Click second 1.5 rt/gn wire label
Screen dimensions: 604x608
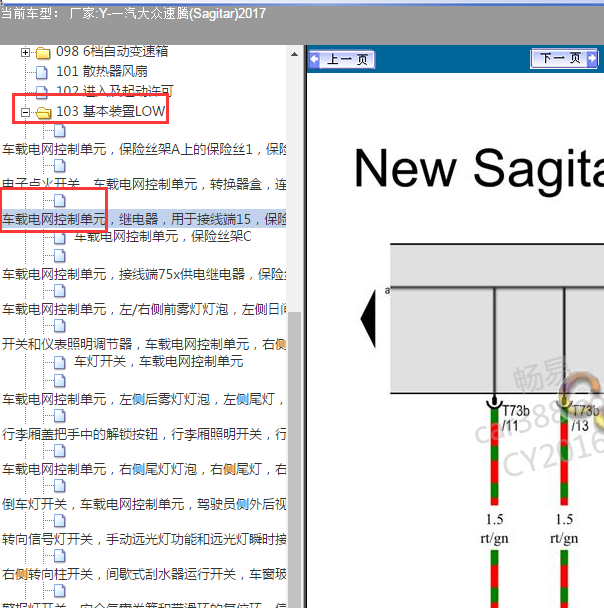[564, 529]
